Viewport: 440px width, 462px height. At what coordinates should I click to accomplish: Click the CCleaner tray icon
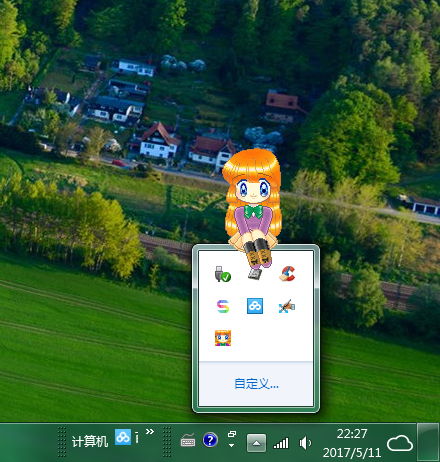[x=287, y=274]
